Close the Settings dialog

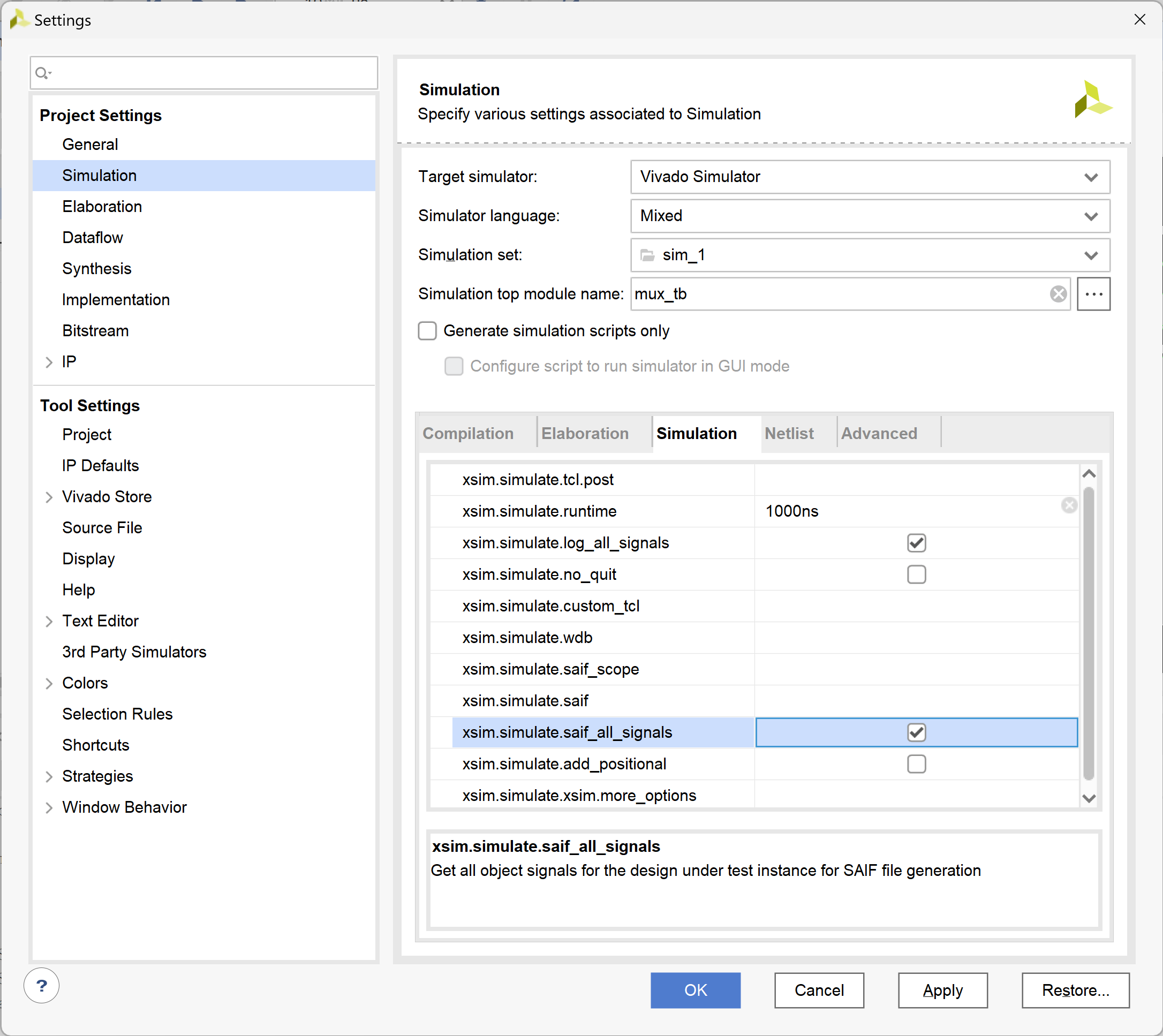point(1139,19)
